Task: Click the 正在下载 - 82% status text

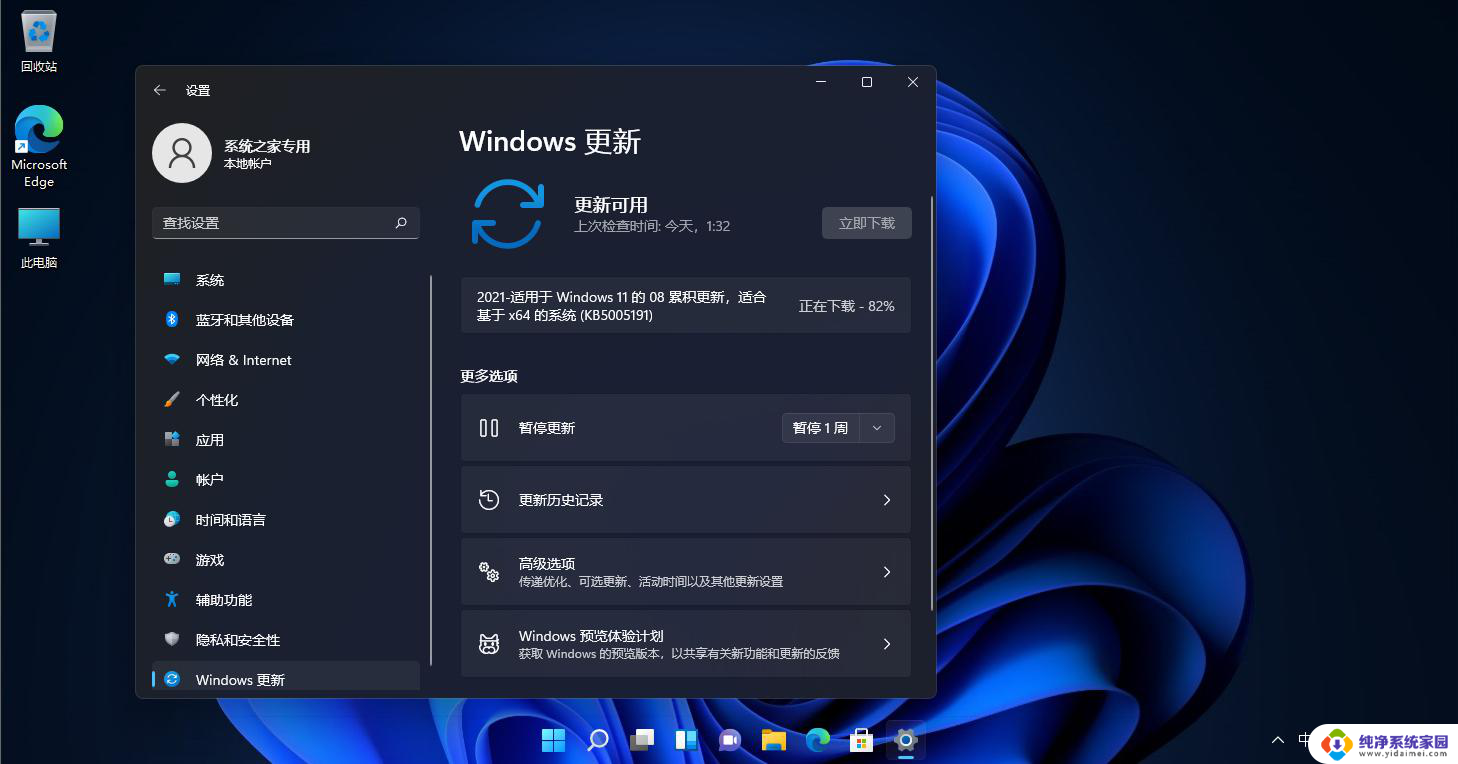Action: [x=846, y=306]
